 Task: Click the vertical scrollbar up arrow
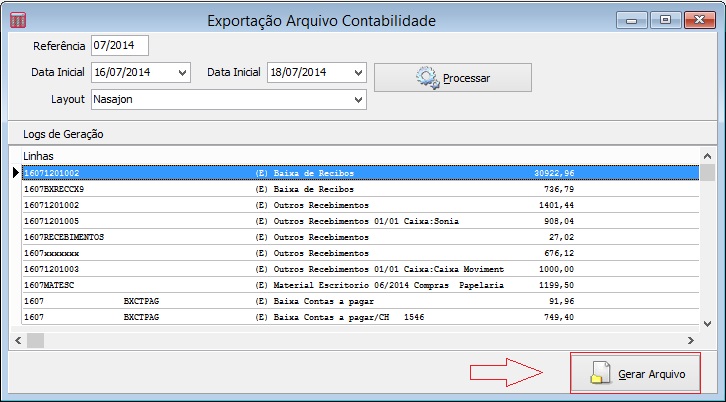[707, 156]
